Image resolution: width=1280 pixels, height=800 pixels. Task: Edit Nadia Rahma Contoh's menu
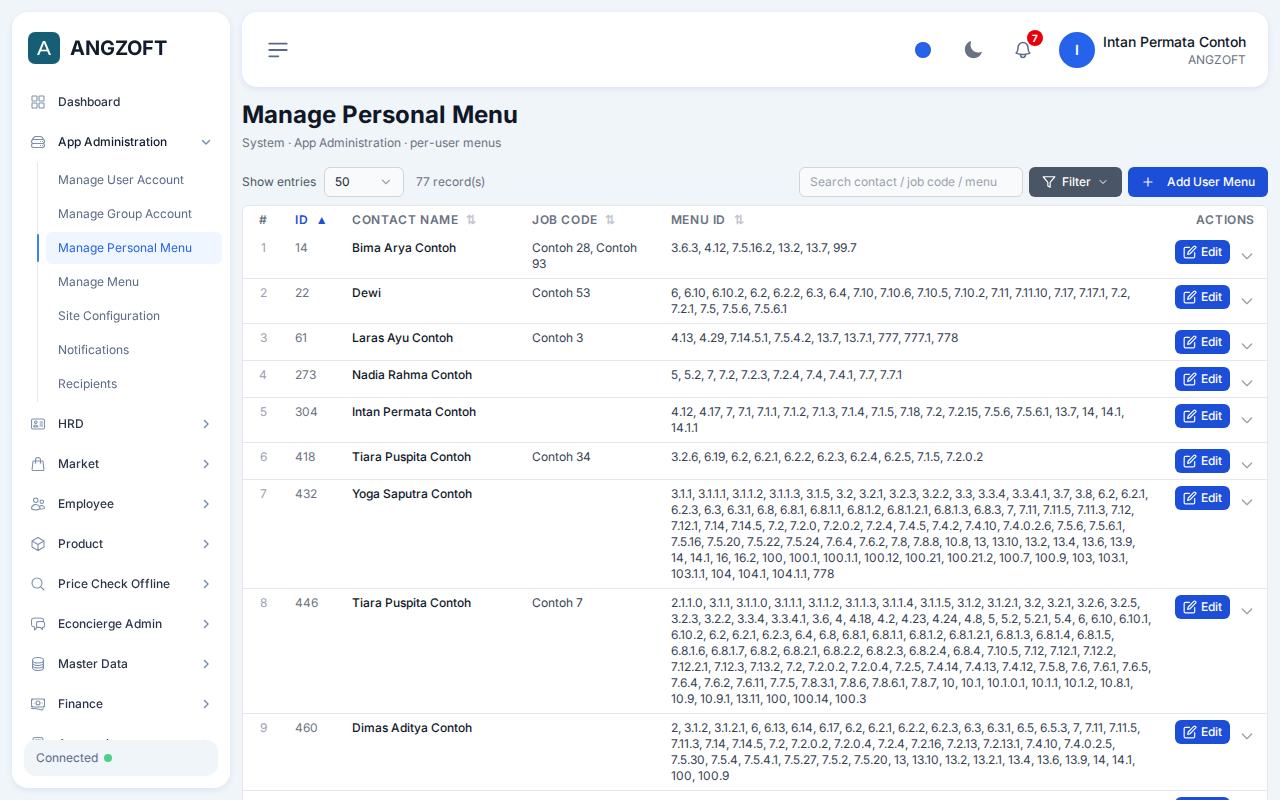click(x=1202, y=379)
